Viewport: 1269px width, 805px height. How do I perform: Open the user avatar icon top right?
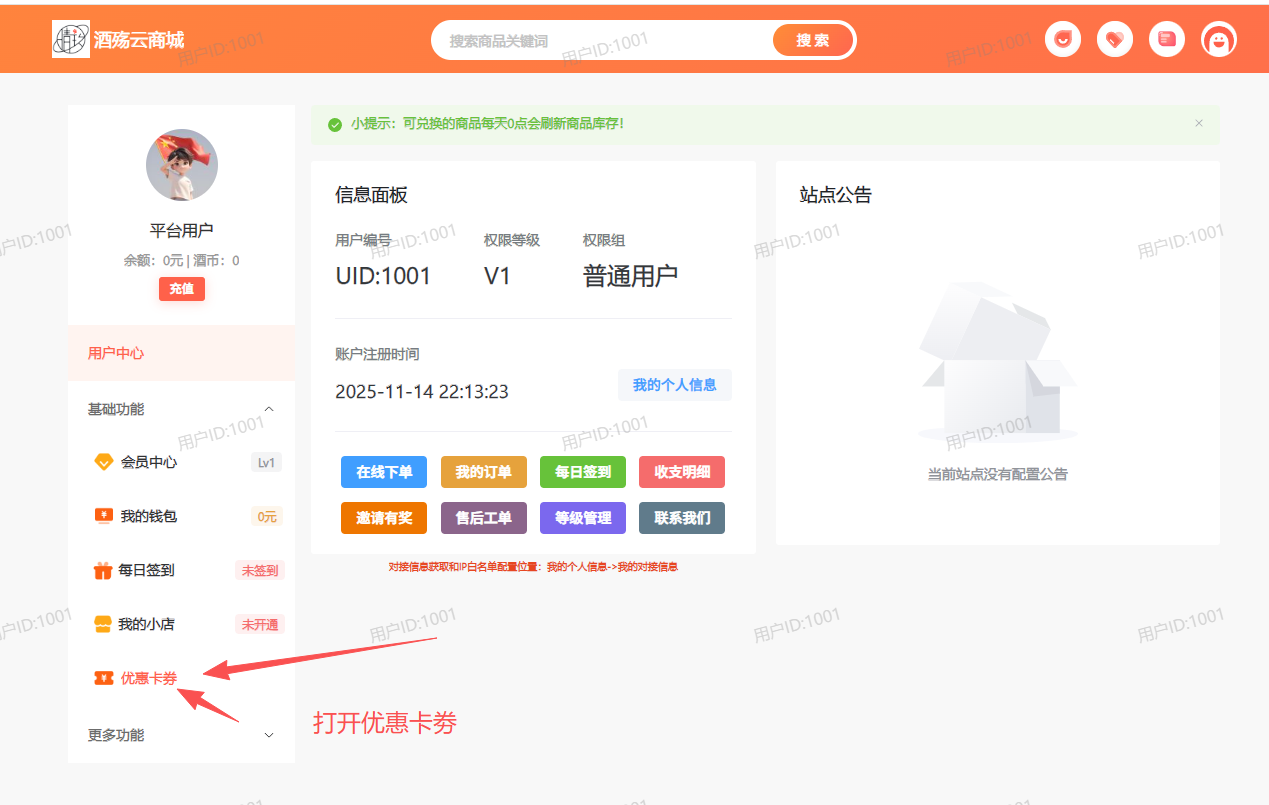coord(1218,38)
